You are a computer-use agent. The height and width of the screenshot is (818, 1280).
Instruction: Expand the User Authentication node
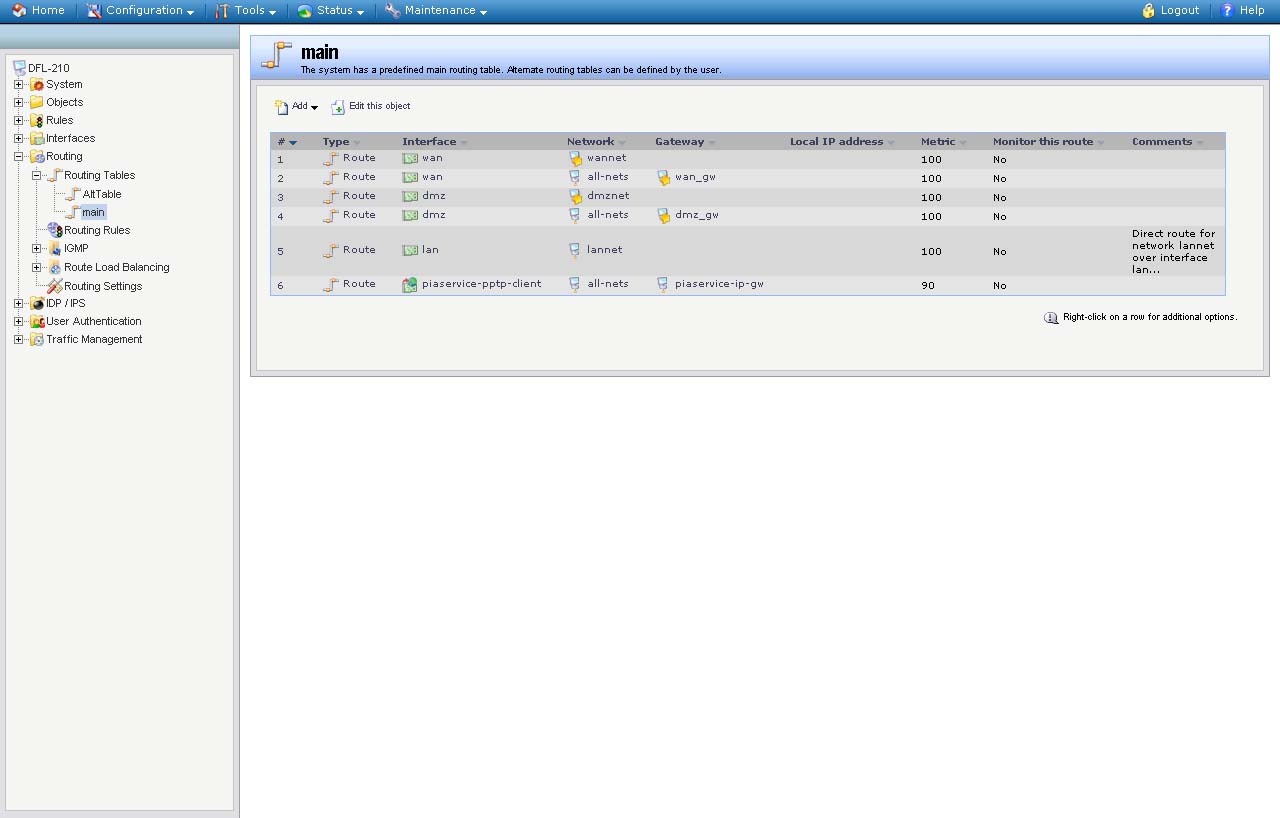(x=18, y=321)
